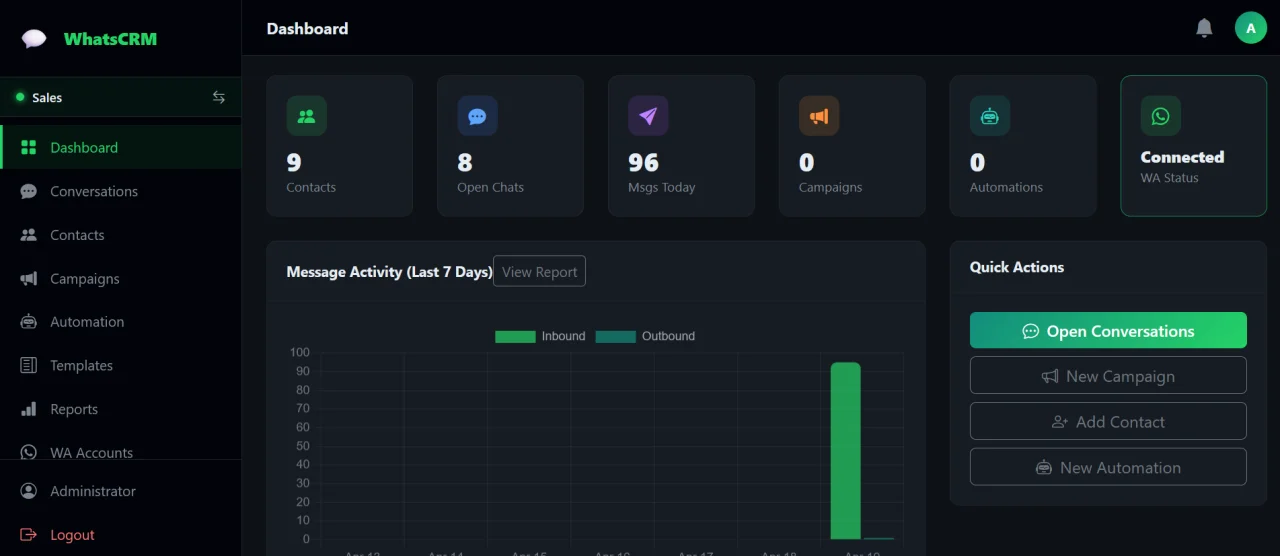Screen dimensions: 1280x556
Task: Open Templates from the sidebar
Action: coord(120,365)
